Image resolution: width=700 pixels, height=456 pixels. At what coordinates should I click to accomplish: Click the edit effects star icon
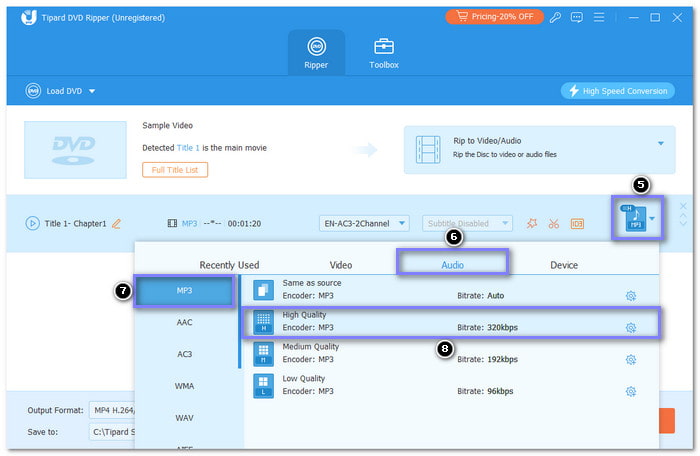click(x=532, y=223)
